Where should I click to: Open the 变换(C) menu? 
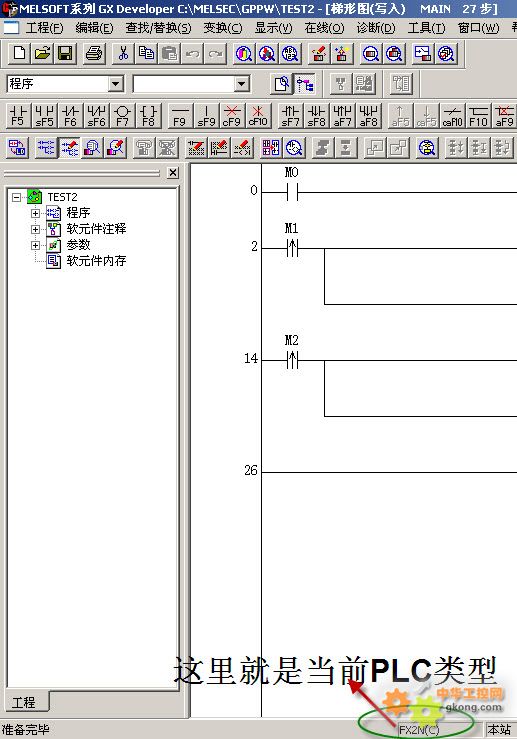[x=222, y=28]
